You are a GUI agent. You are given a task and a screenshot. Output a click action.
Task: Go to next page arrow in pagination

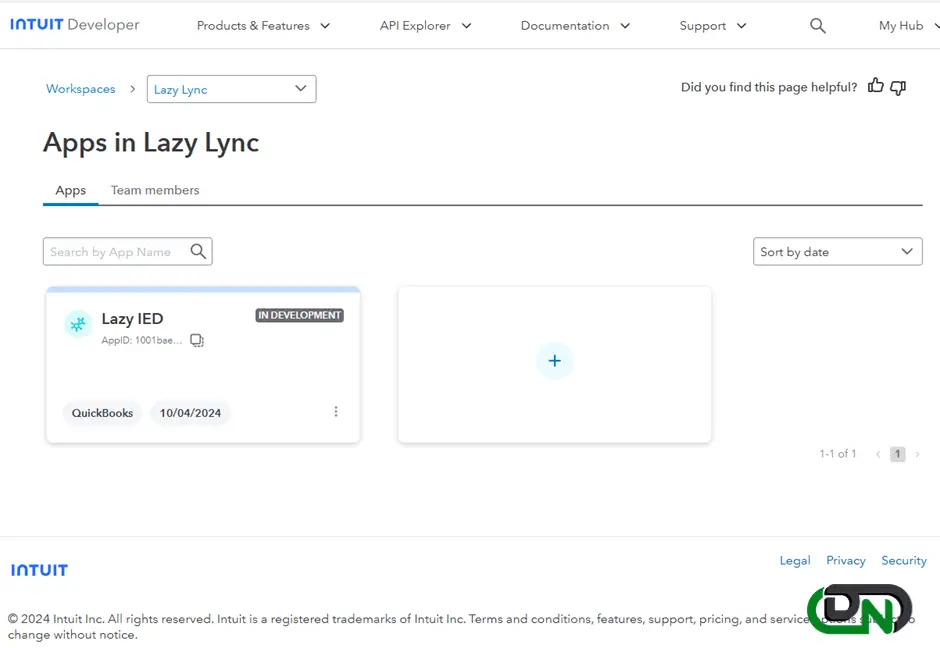[x=917, y=454]
